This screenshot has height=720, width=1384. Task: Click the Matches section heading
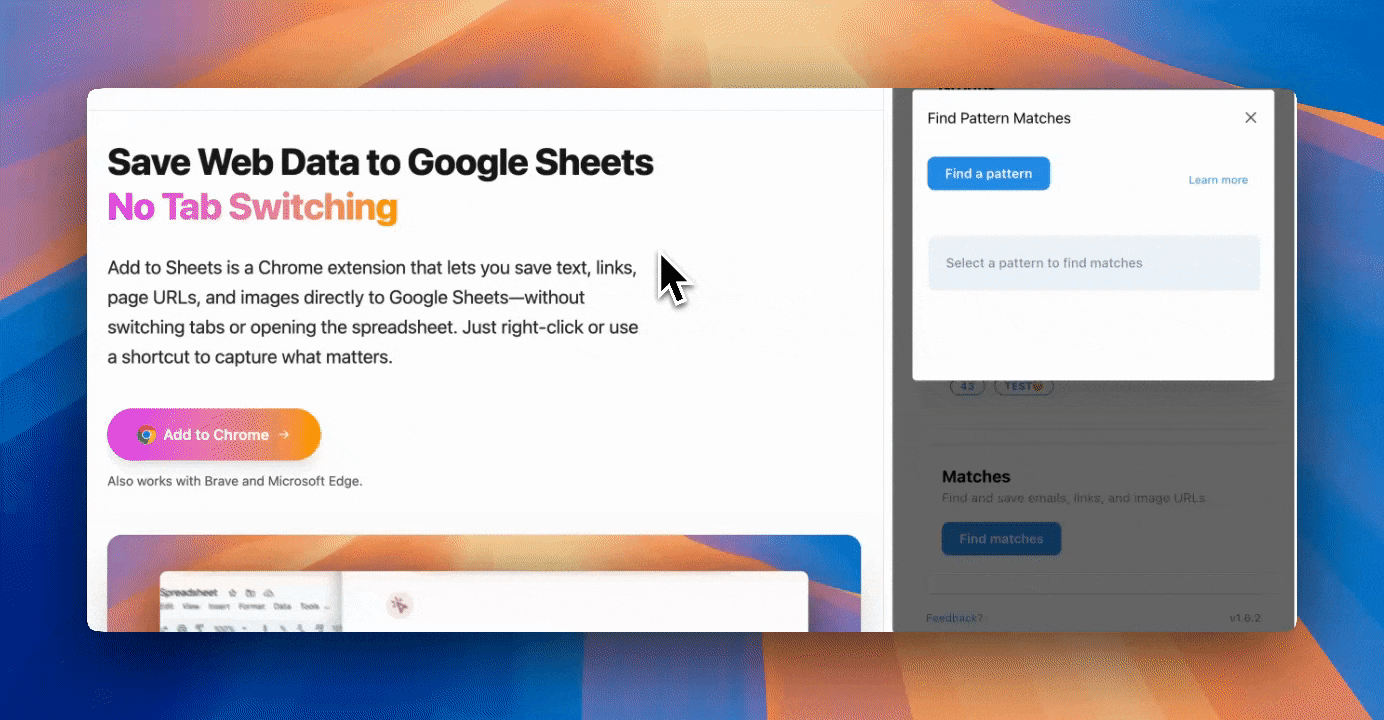pos(976,477)
